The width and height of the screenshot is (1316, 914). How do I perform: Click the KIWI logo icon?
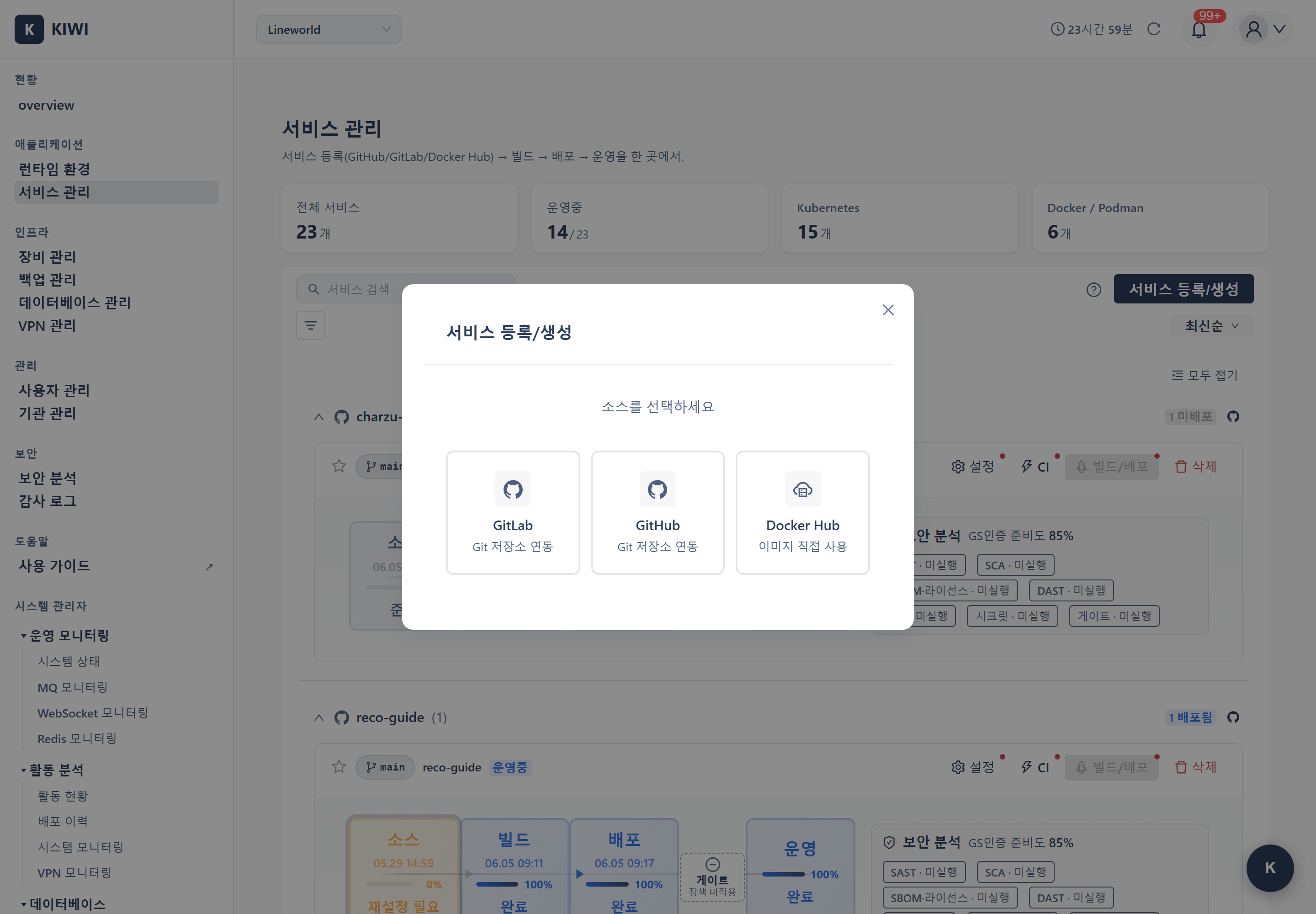pos(29,29)
